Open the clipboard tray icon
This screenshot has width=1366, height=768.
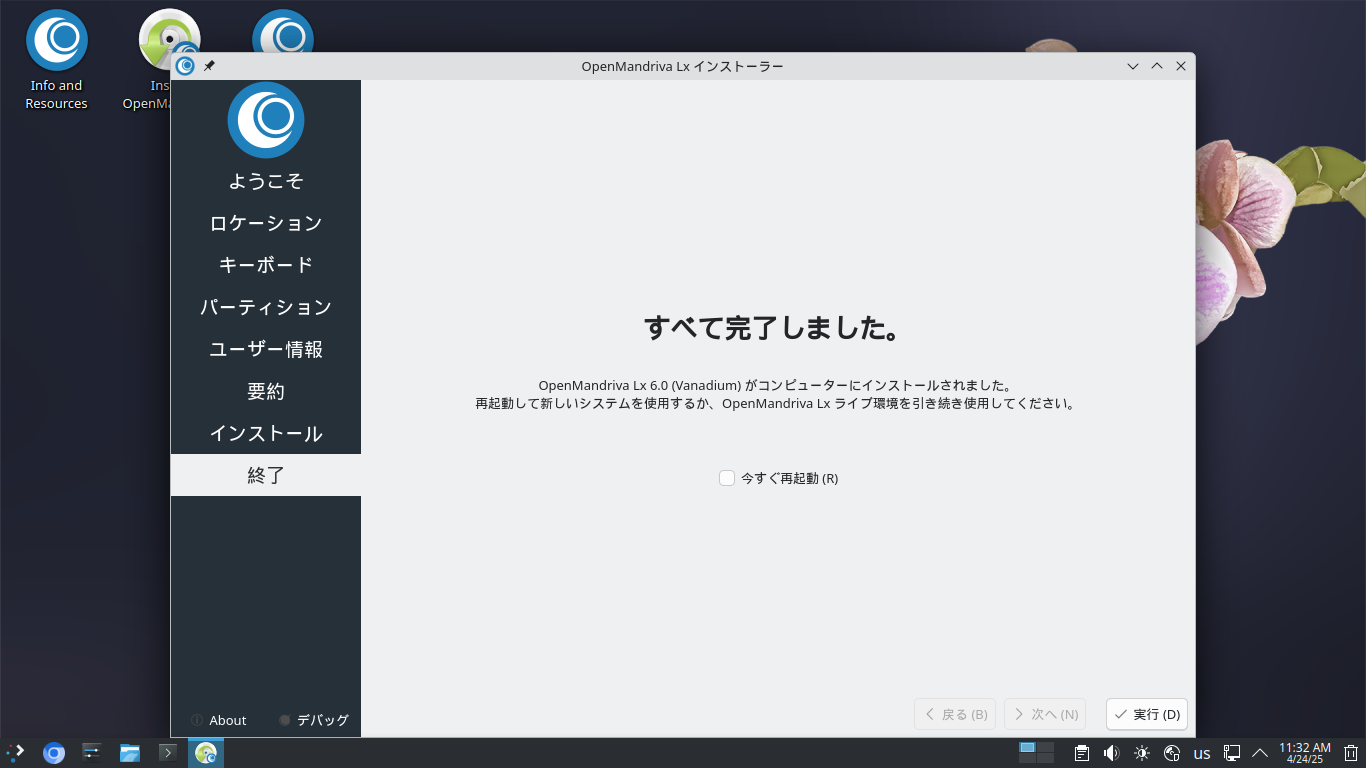1082,753
